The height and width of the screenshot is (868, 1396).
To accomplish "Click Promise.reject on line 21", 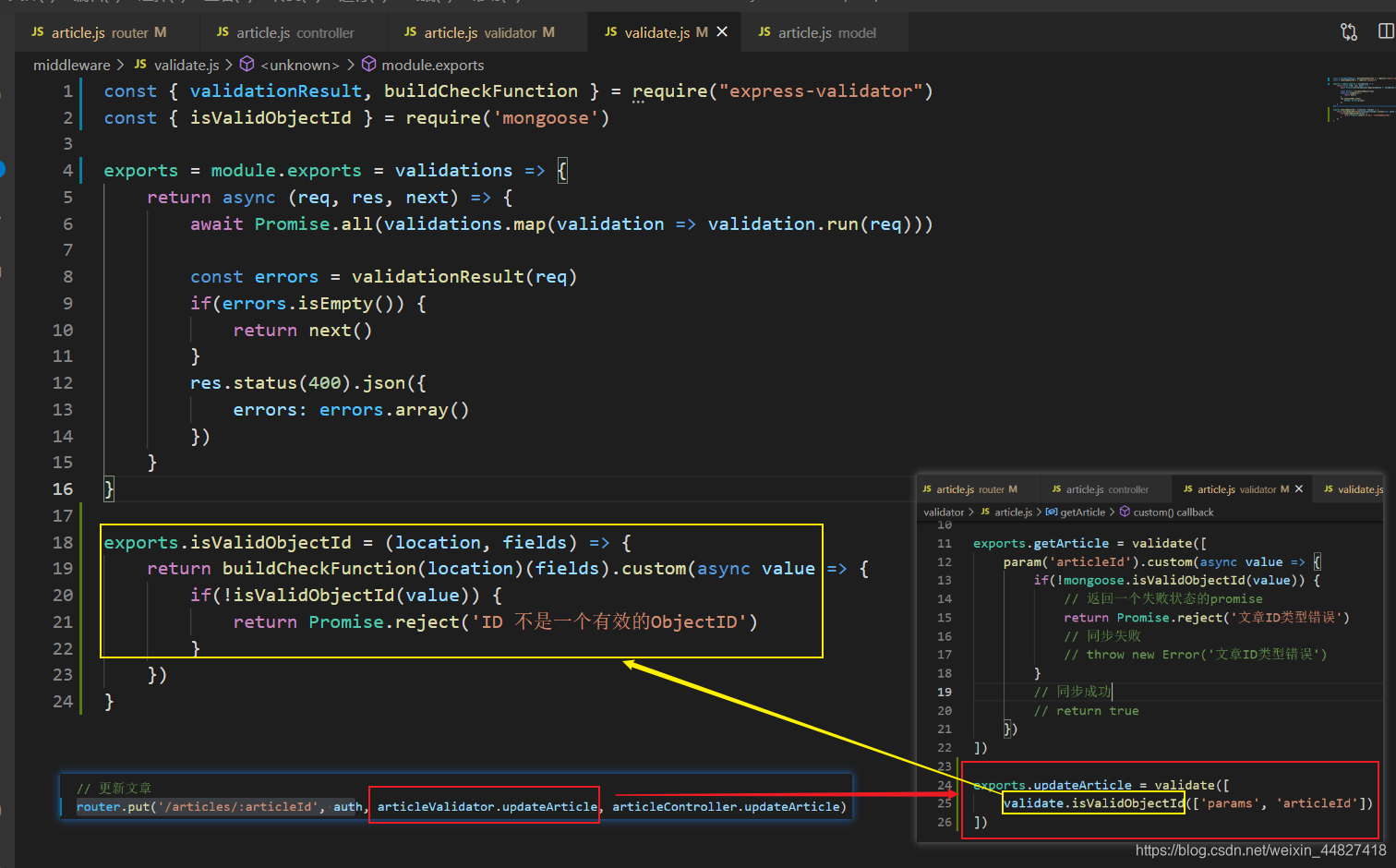I will [x=384, y=622].
